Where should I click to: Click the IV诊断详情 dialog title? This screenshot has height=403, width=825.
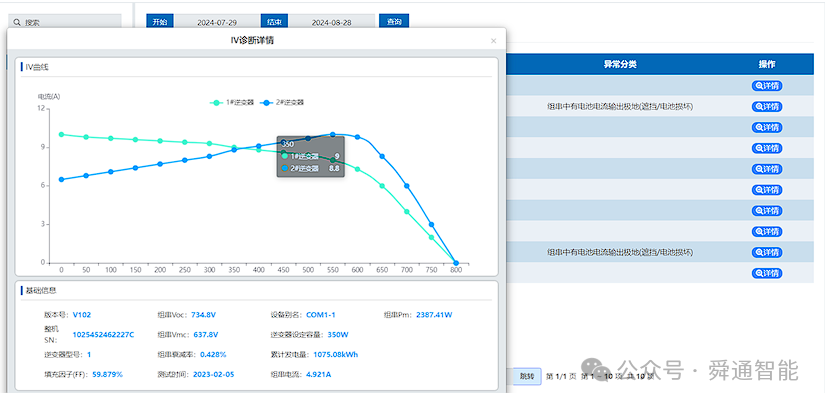click(x=252, y=41)
